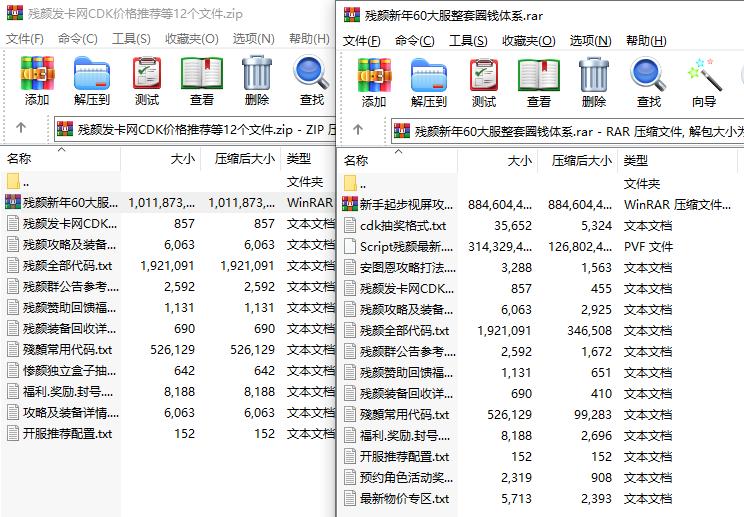Click Extract To icon in right RAR window
744x517 pixels.
[429, 81]
